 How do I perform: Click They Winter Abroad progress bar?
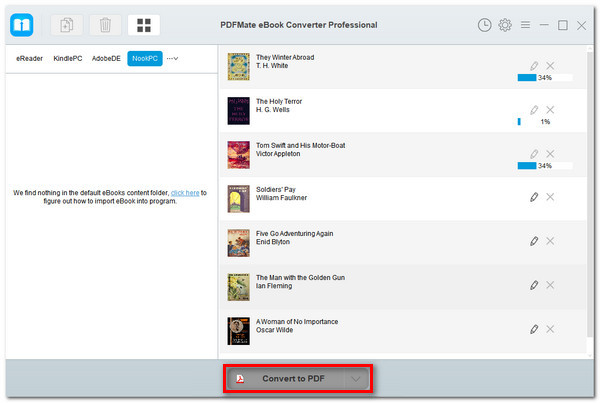coord(545,78)
